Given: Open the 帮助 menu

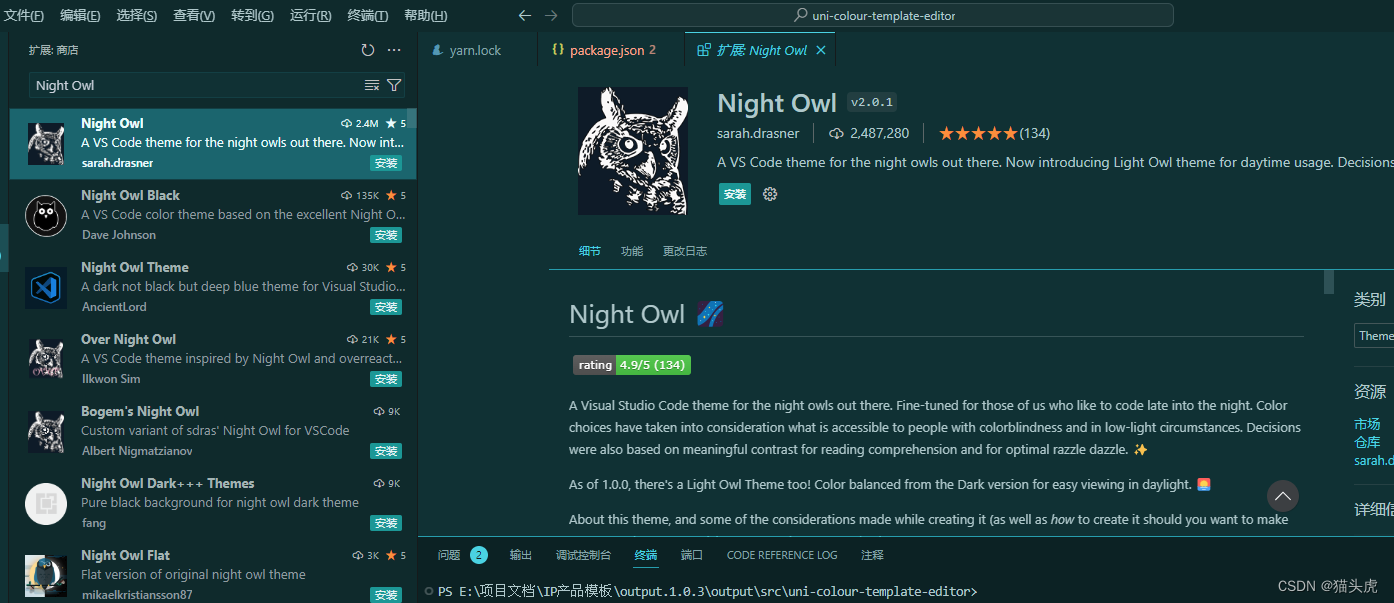Looking at the screenshot, I should (426, 15).
